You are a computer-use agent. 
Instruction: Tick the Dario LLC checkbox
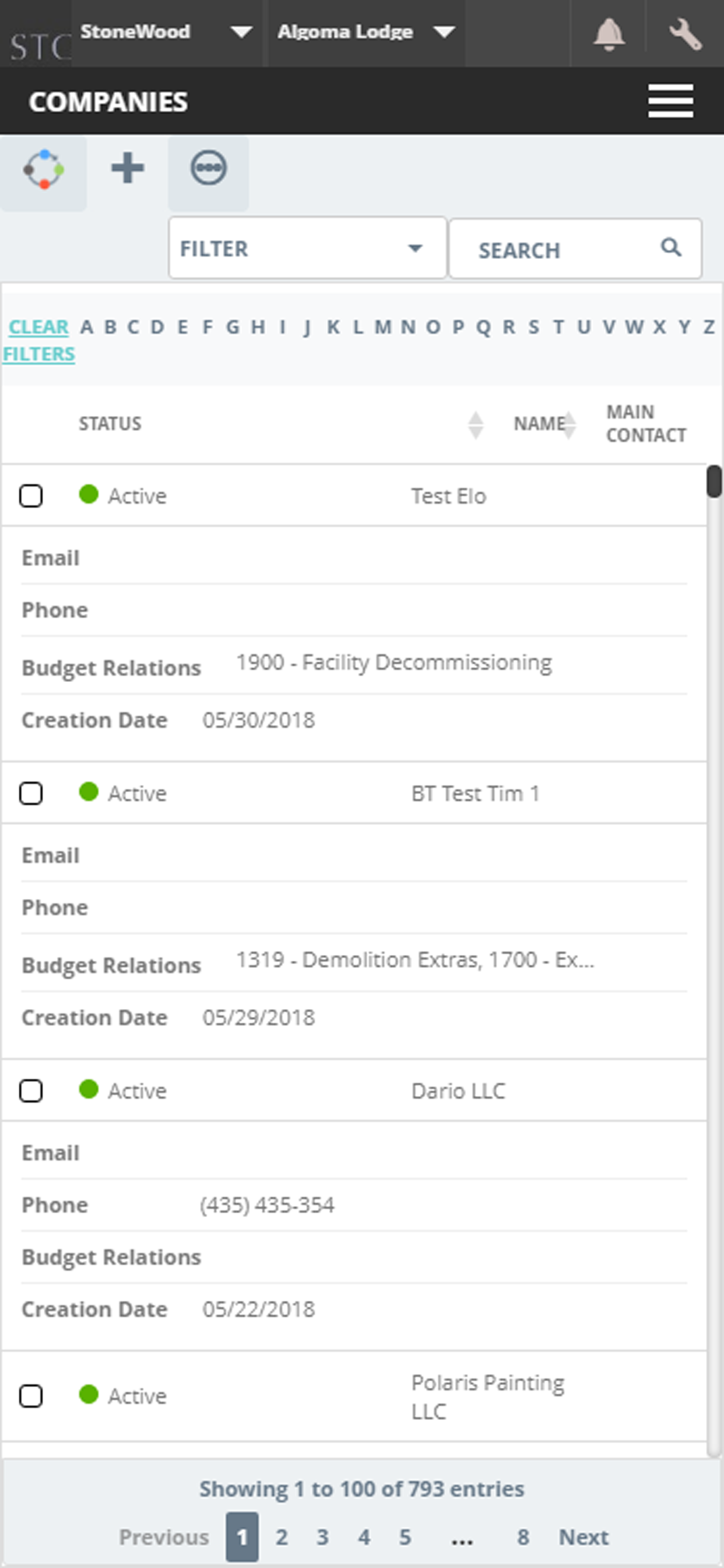[31, 1091]
